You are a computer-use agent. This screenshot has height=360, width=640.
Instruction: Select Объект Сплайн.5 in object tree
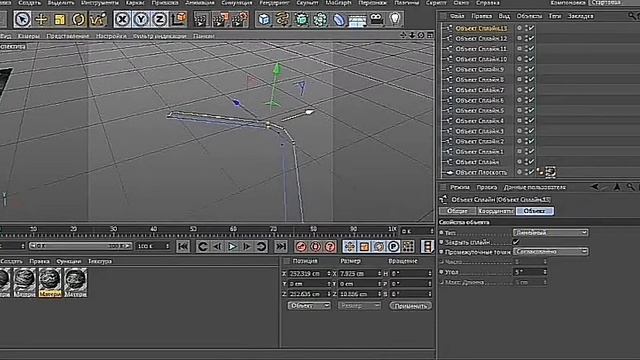tap(479, 111)
